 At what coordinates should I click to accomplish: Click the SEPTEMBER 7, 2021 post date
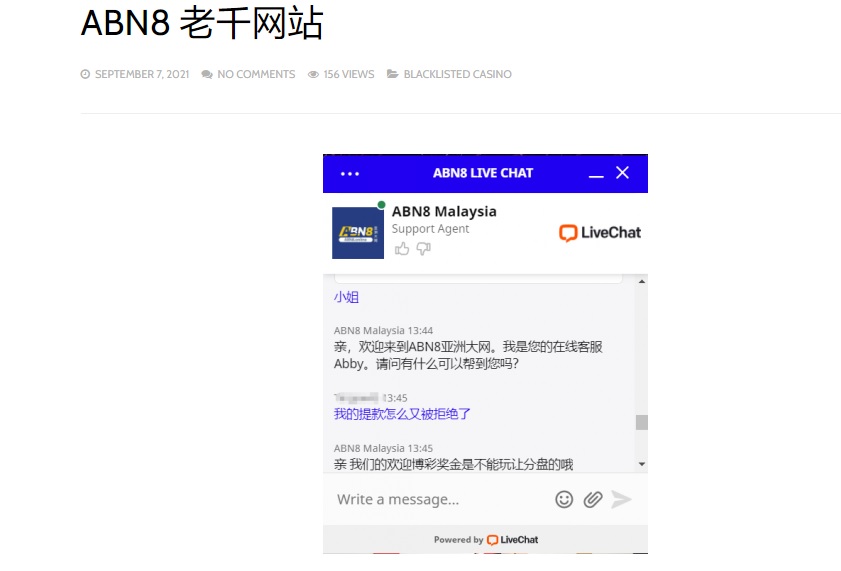point(142,74)
